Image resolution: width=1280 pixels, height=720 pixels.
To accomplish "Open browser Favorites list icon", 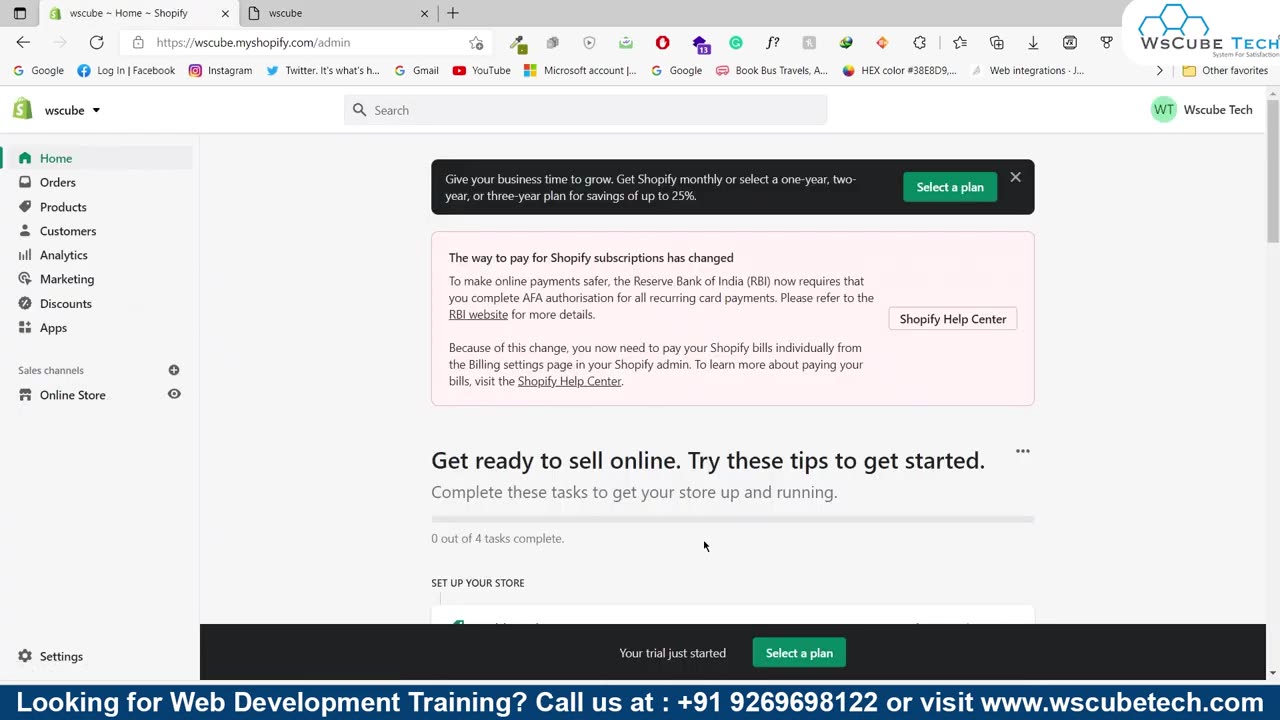I will (960, 43).
